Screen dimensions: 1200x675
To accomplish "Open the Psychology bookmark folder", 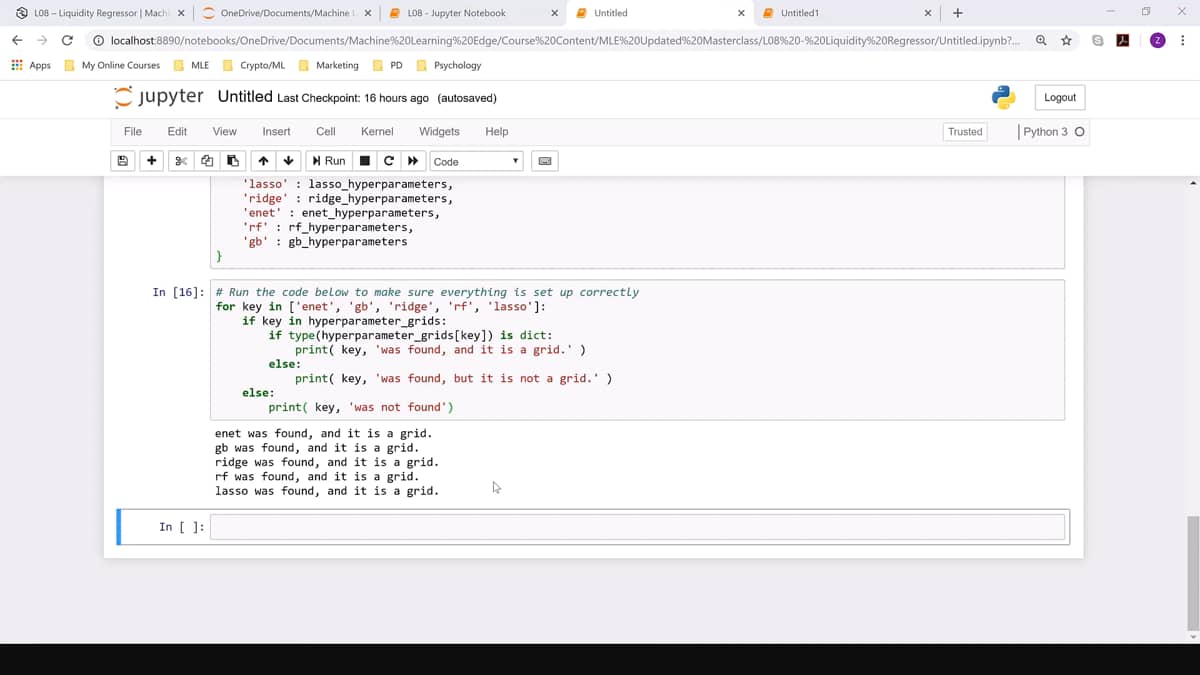I will tap(448, 65).
